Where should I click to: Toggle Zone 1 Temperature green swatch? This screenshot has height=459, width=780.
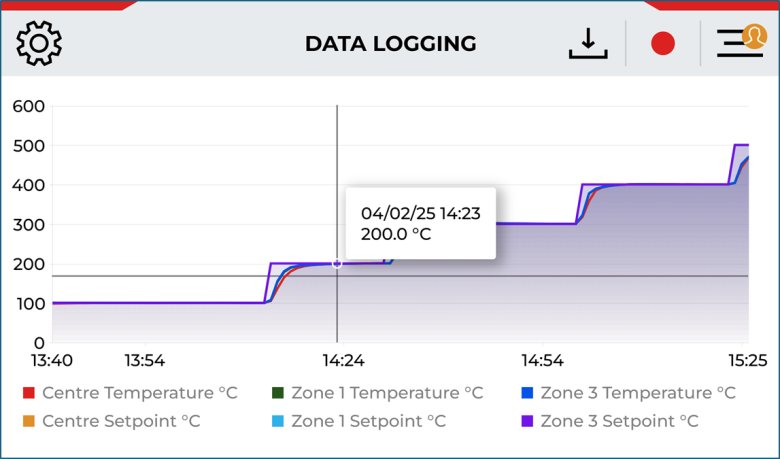click(x=278, y=393)
